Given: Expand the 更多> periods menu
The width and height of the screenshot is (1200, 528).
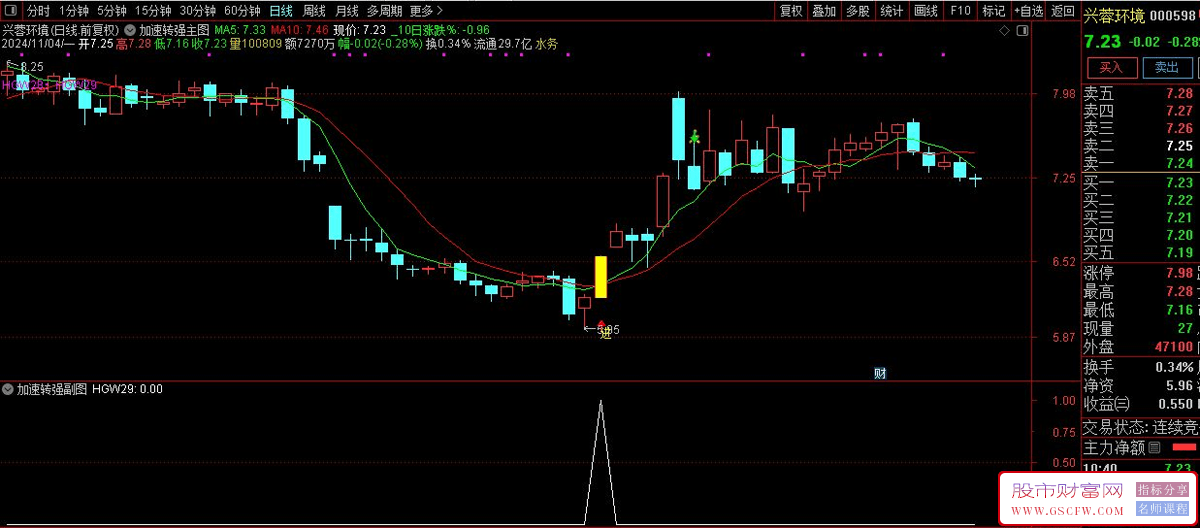Looking at the screenshot, I should [427, 11].
